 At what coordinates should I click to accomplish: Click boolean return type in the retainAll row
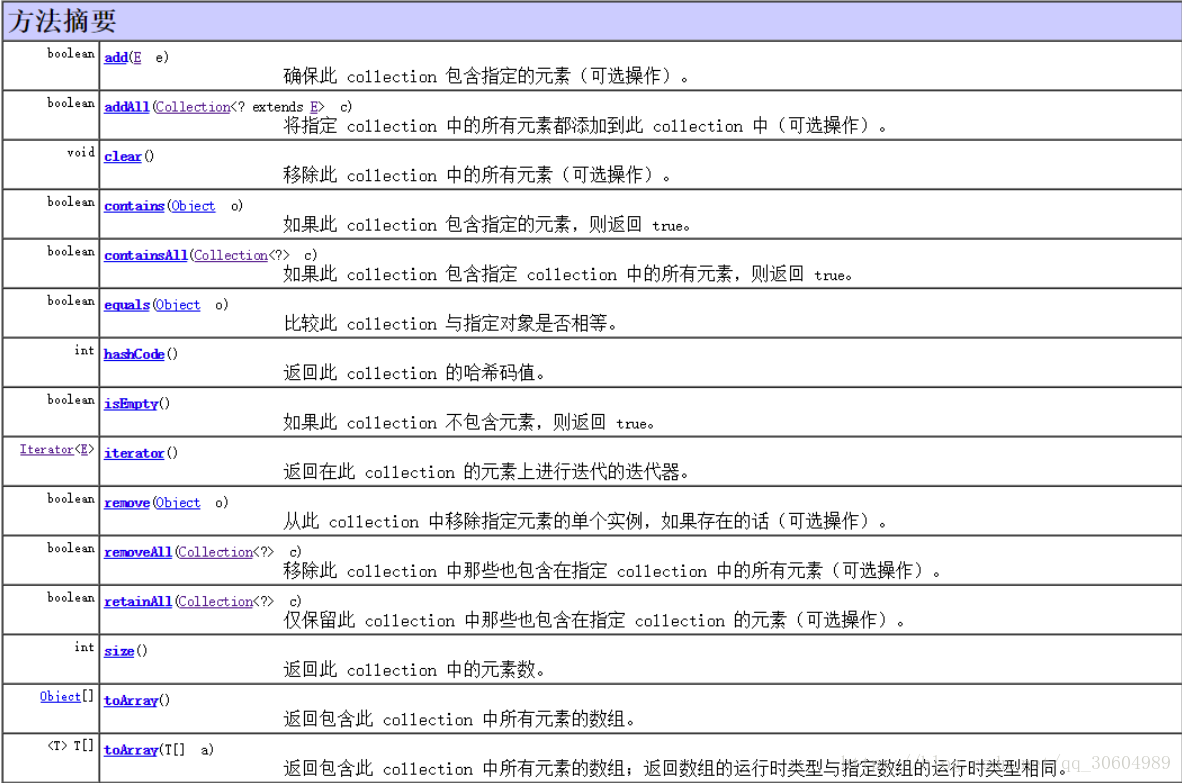[71, 598]
